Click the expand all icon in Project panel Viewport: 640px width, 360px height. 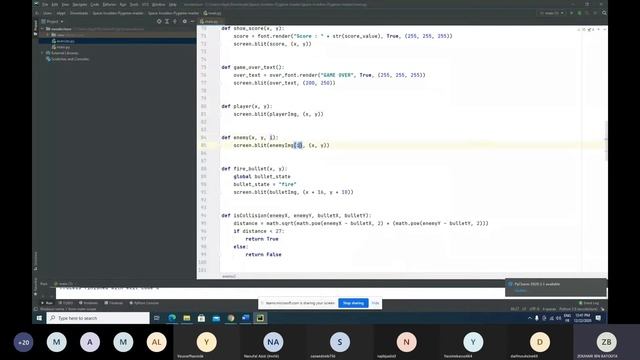[x=167, y=21]
